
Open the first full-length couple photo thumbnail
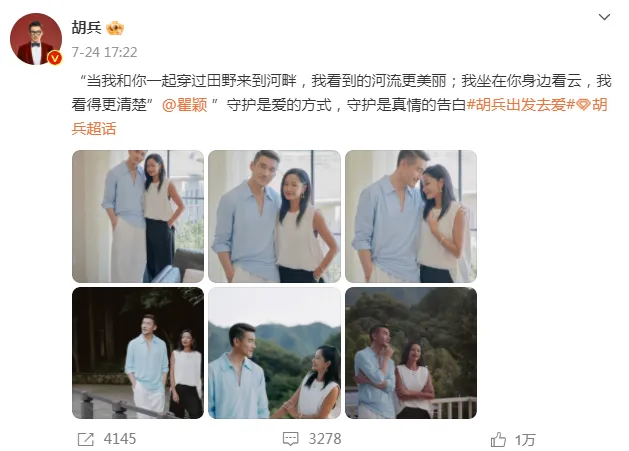click(x=138, y=216)
